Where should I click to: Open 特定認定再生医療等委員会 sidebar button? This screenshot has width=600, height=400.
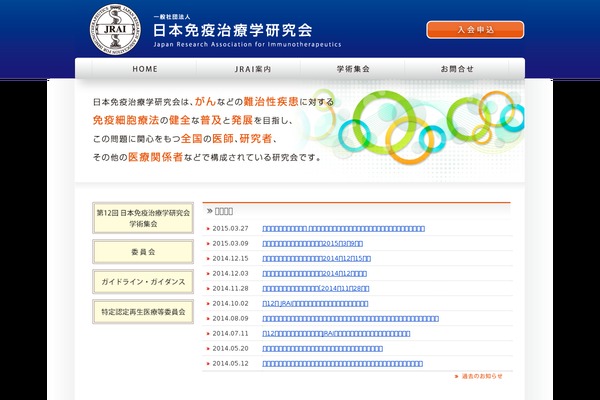coord(143,311)
